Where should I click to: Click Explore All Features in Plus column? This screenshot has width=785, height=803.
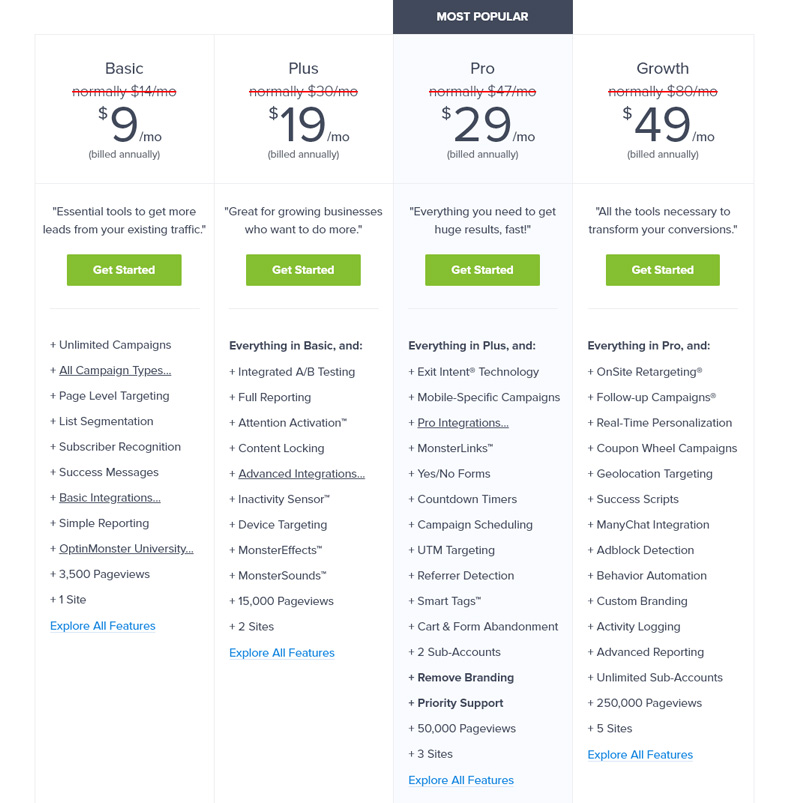point(282,653)
